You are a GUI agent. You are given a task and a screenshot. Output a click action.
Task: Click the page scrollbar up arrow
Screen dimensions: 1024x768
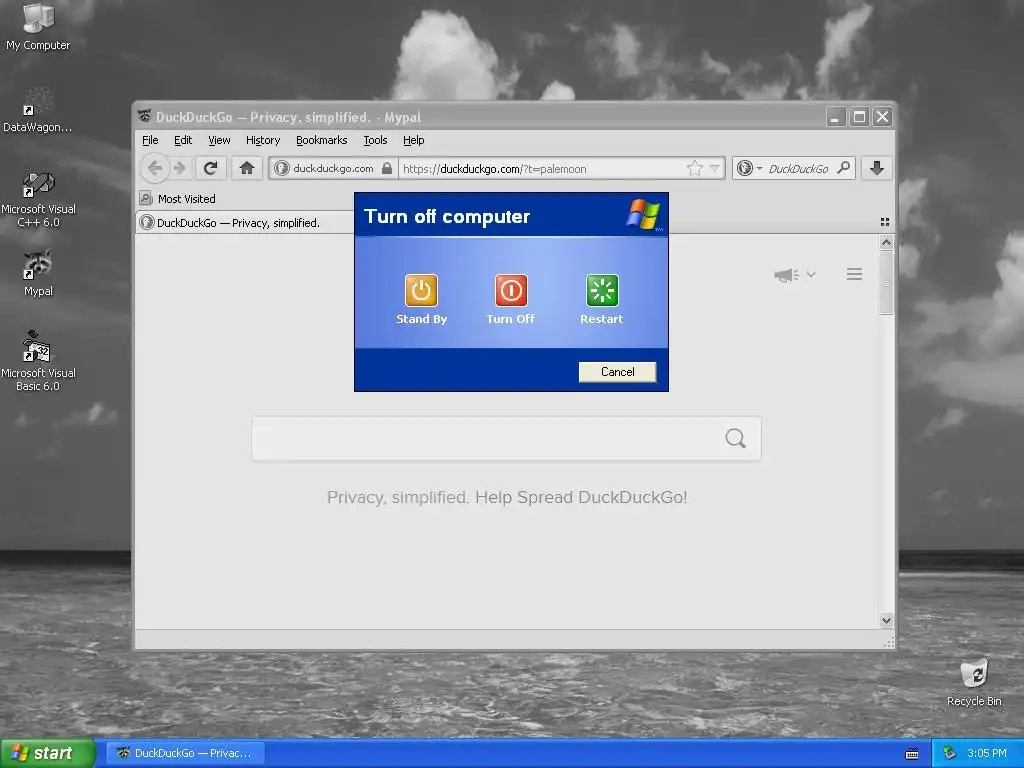(886, 242)
